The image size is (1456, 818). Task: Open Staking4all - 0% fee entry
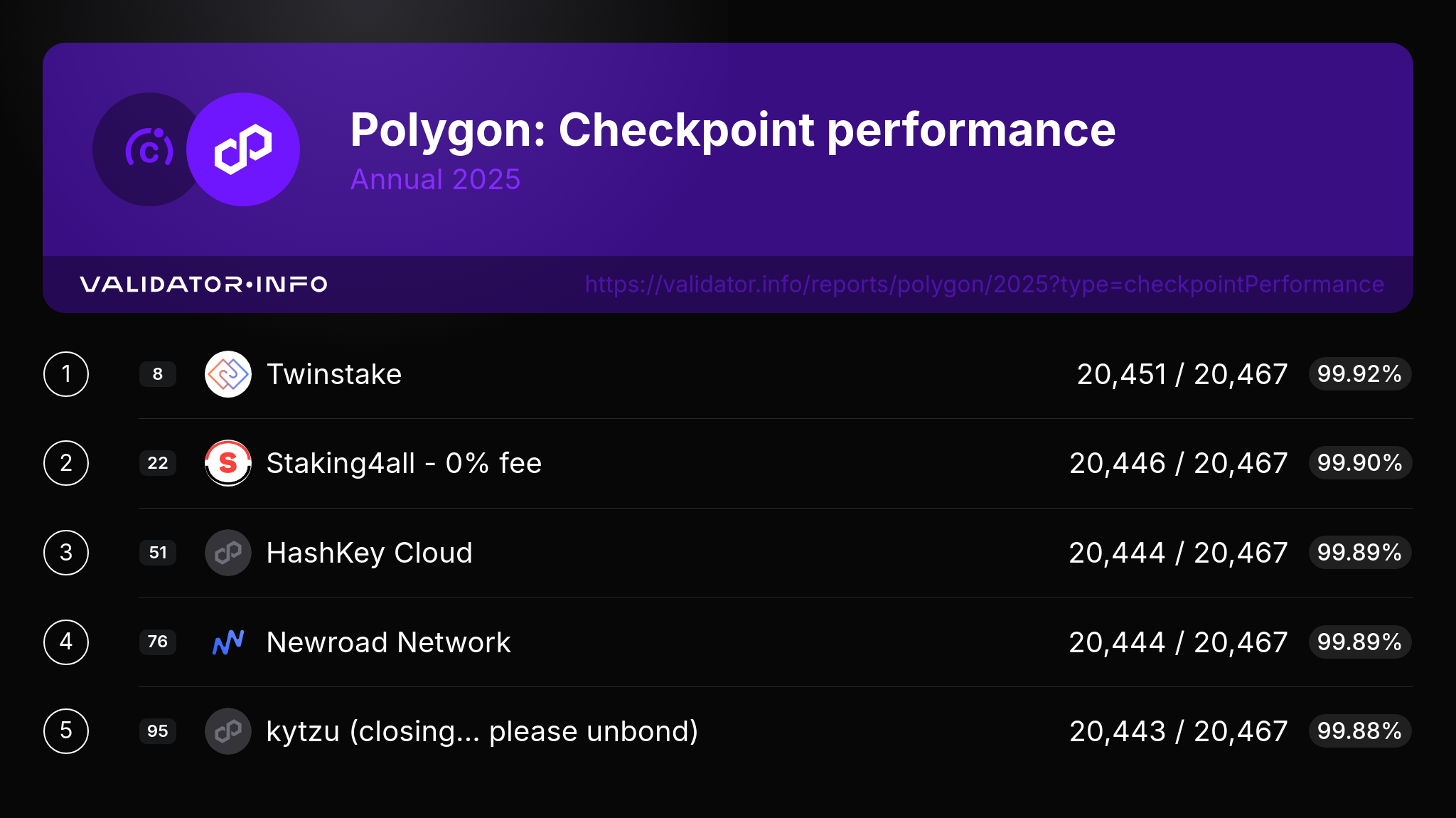[x=404, y=463]
